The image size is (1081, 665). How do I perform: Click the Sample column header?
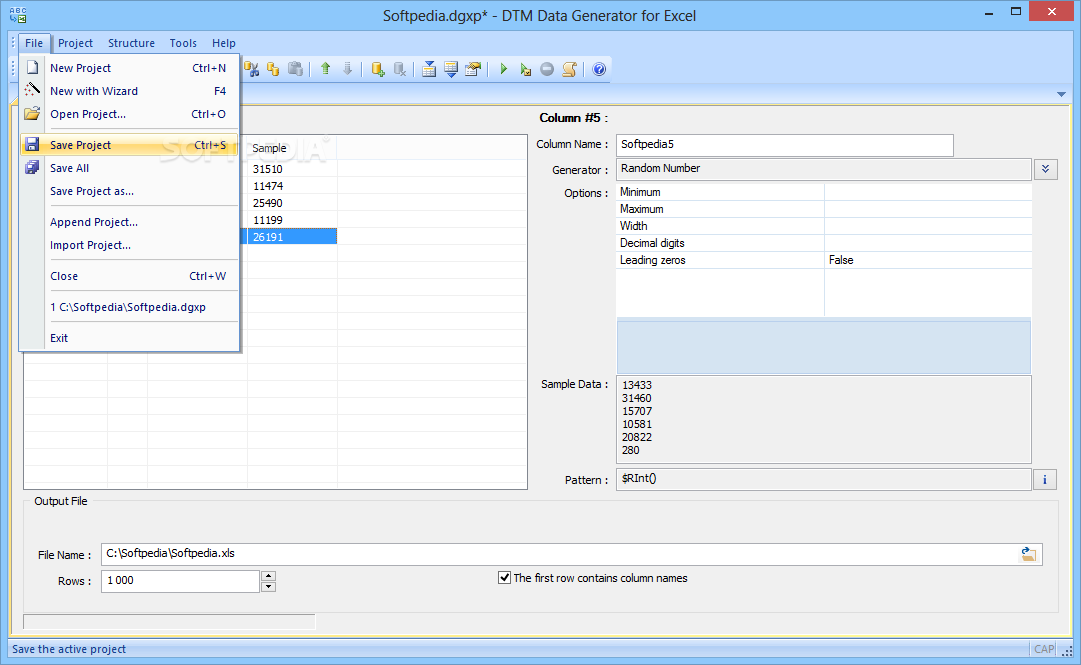pyautogui.click(x=292, y=147)
